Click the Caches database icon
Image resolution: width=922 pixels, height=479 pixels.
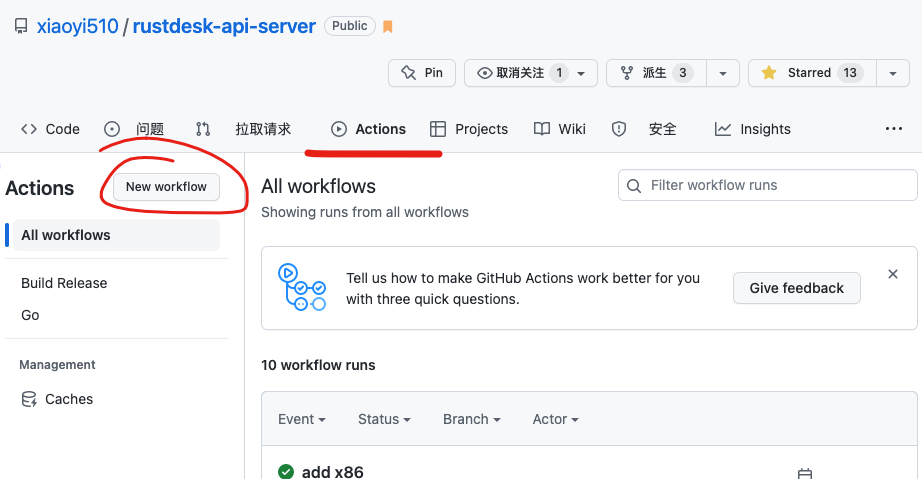click(29, 399)
